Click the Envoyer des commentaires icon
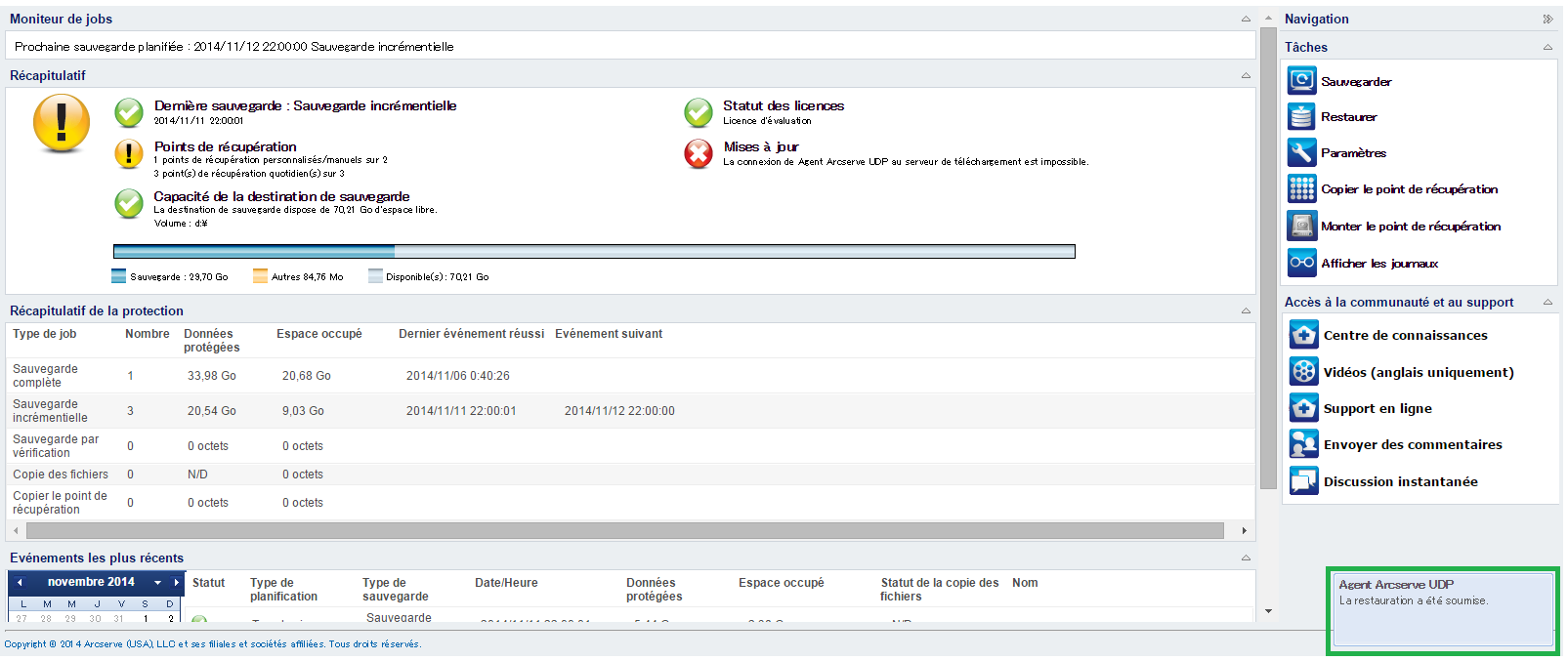The height and width of the screenshot is (661, 1568). click(x=1303, y=444)
